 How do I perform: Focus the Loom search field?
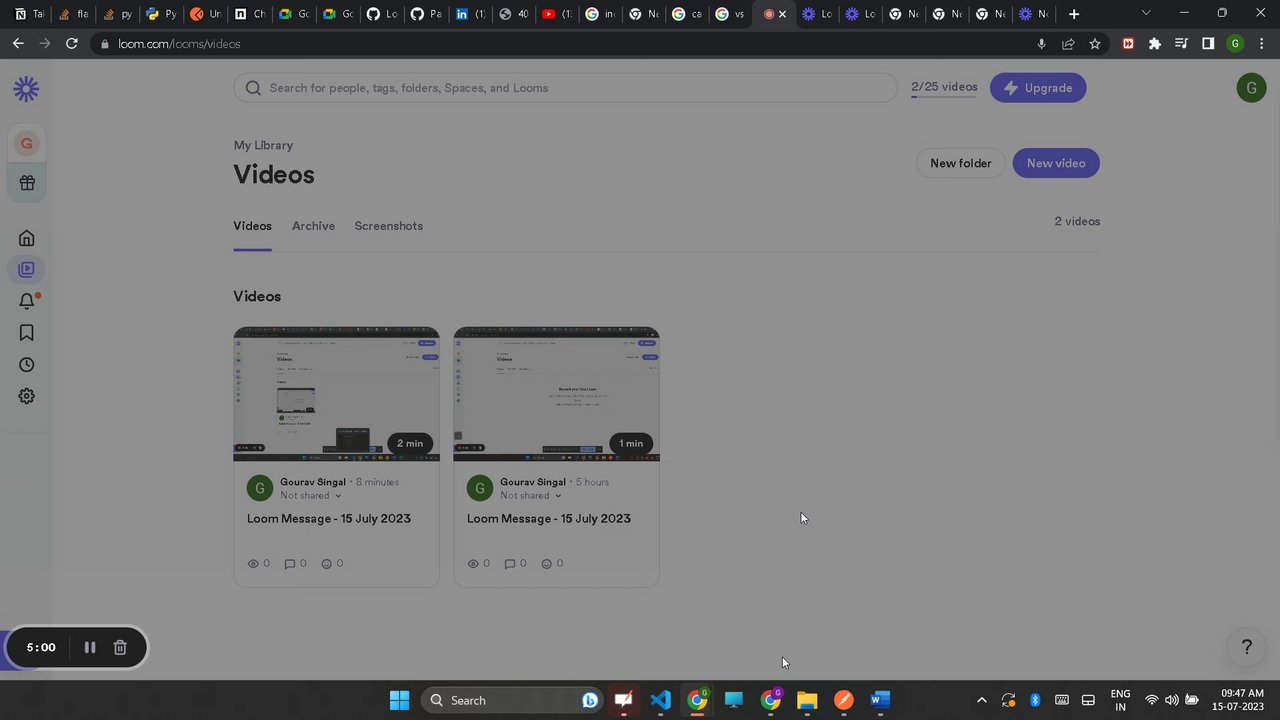pyautogui.click(x=565, y=88)
